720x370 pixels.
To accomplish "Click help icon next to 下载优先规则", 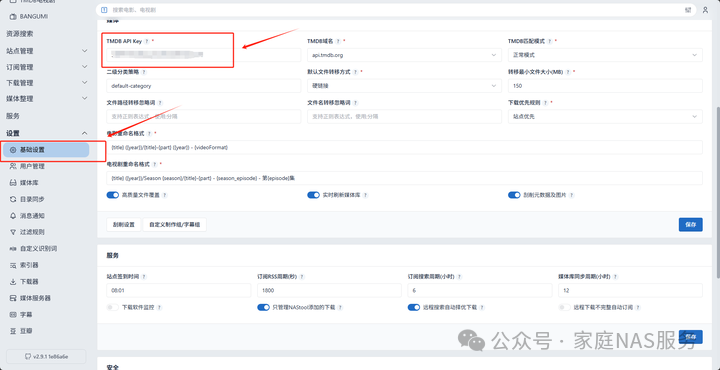I will (x=545, y=103).
